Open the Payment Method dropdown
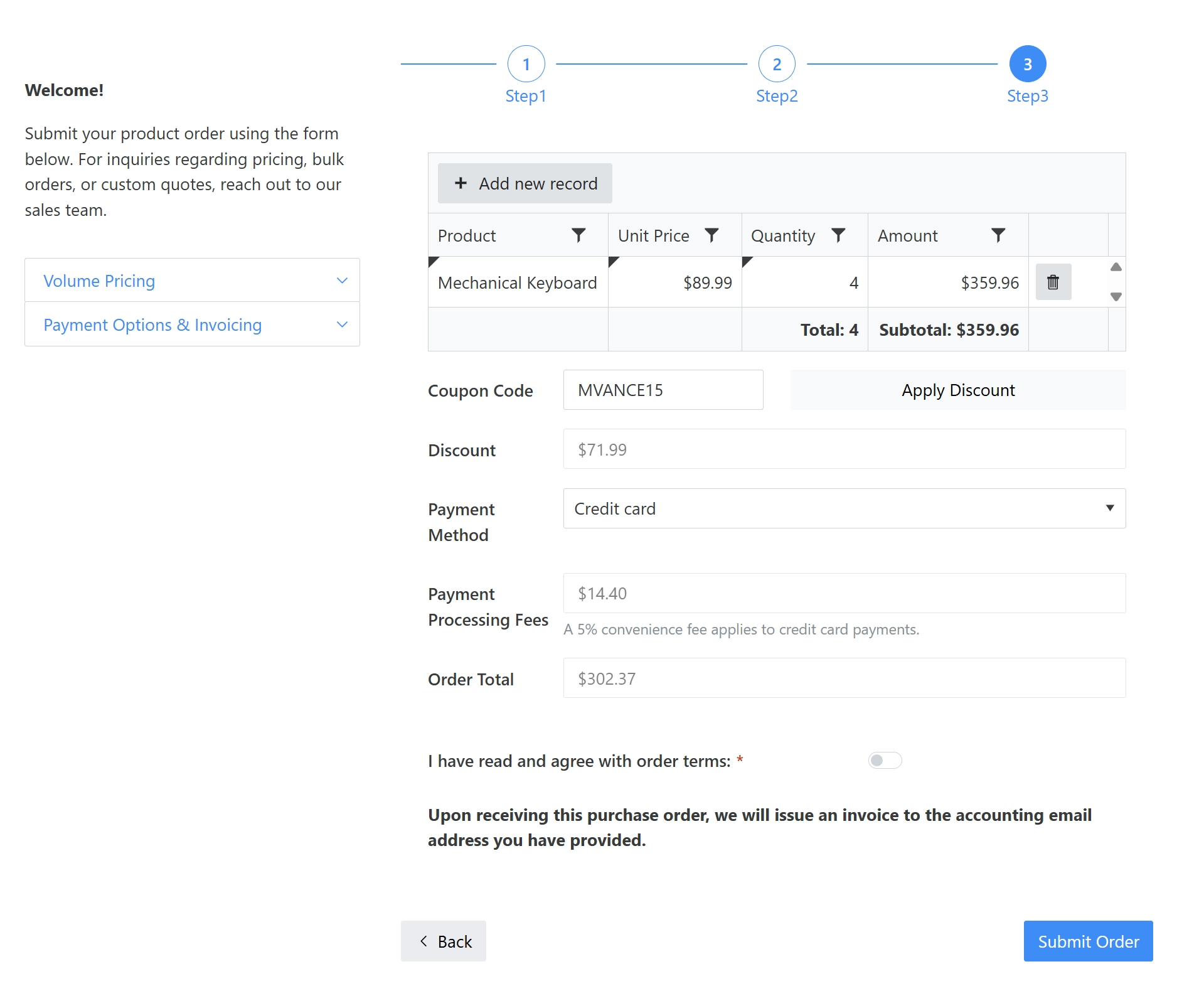The height and width of the screenshot is (996, 1204). [844, 508]
